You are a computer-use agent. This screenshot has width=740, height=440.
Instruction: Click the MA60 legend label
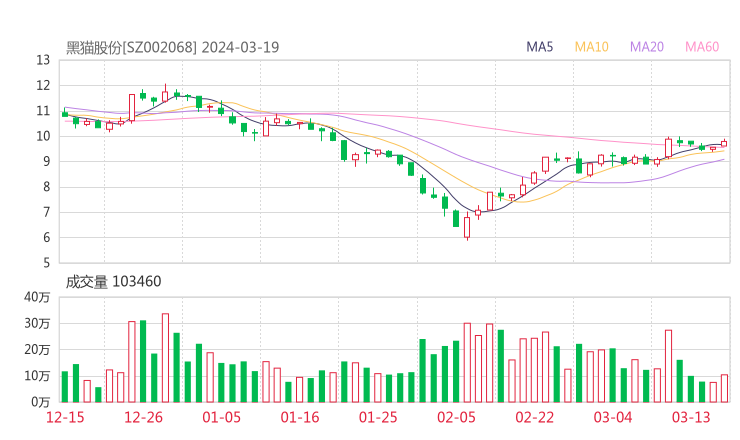pos(702,47)
